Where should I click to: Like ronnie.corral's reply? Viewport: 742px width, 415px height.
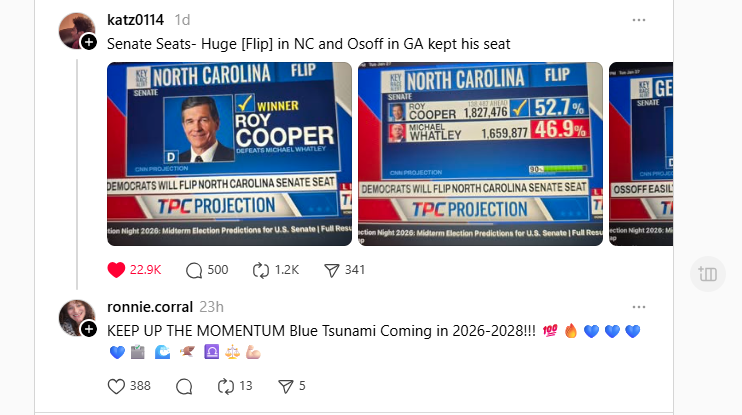click(116, 386)
